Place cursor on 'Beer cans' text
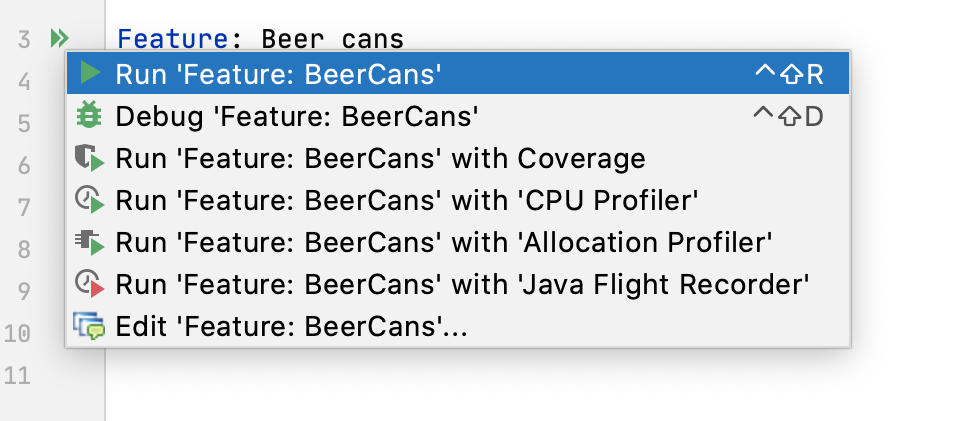This screenshot has width=959, height=421. pyautogui.click(x=333, y=39)
